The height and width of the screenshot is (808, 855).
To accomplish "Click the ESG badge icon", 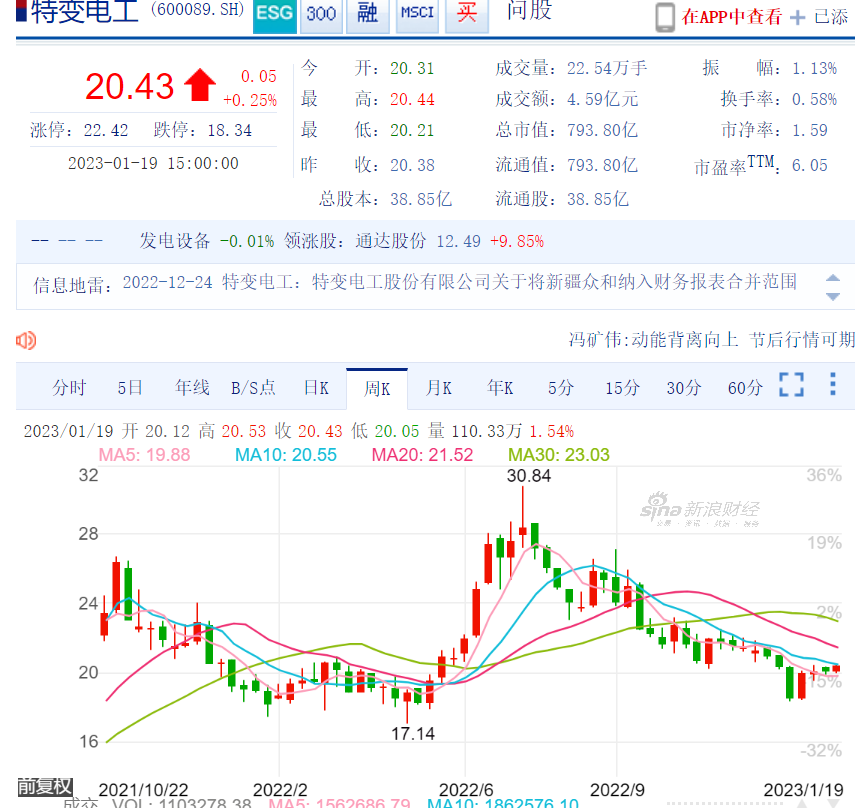I will pos(274,15).
